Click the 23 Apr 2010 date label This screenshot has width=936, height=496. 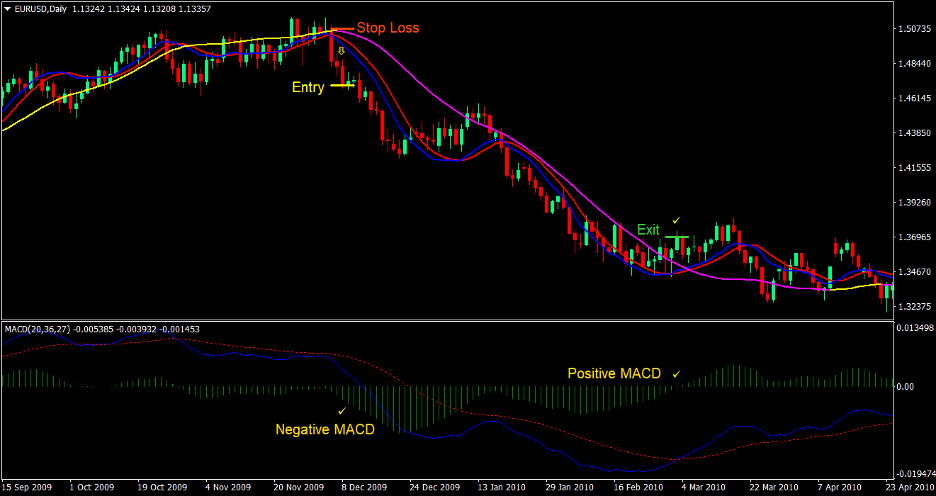pos(909,487)
